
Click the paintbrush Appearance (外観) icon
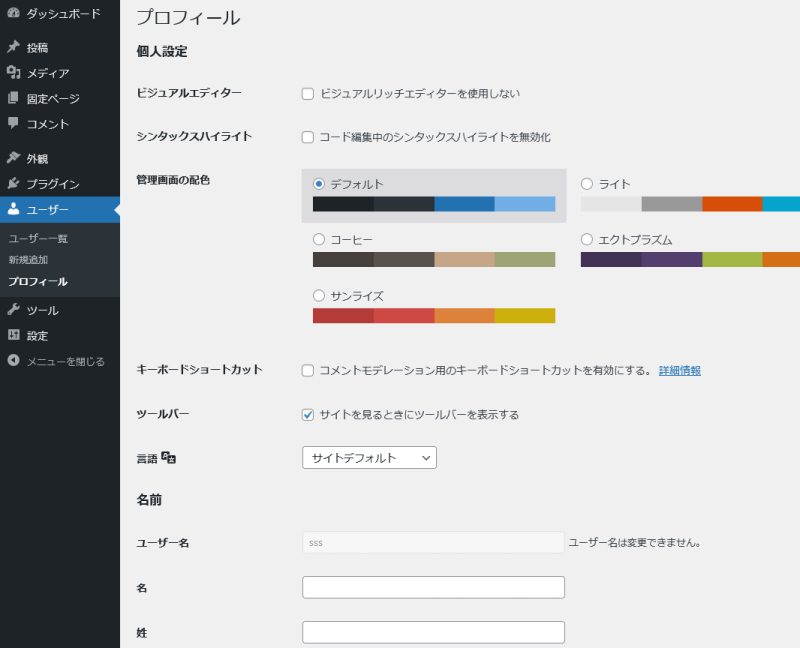point(13,158)
